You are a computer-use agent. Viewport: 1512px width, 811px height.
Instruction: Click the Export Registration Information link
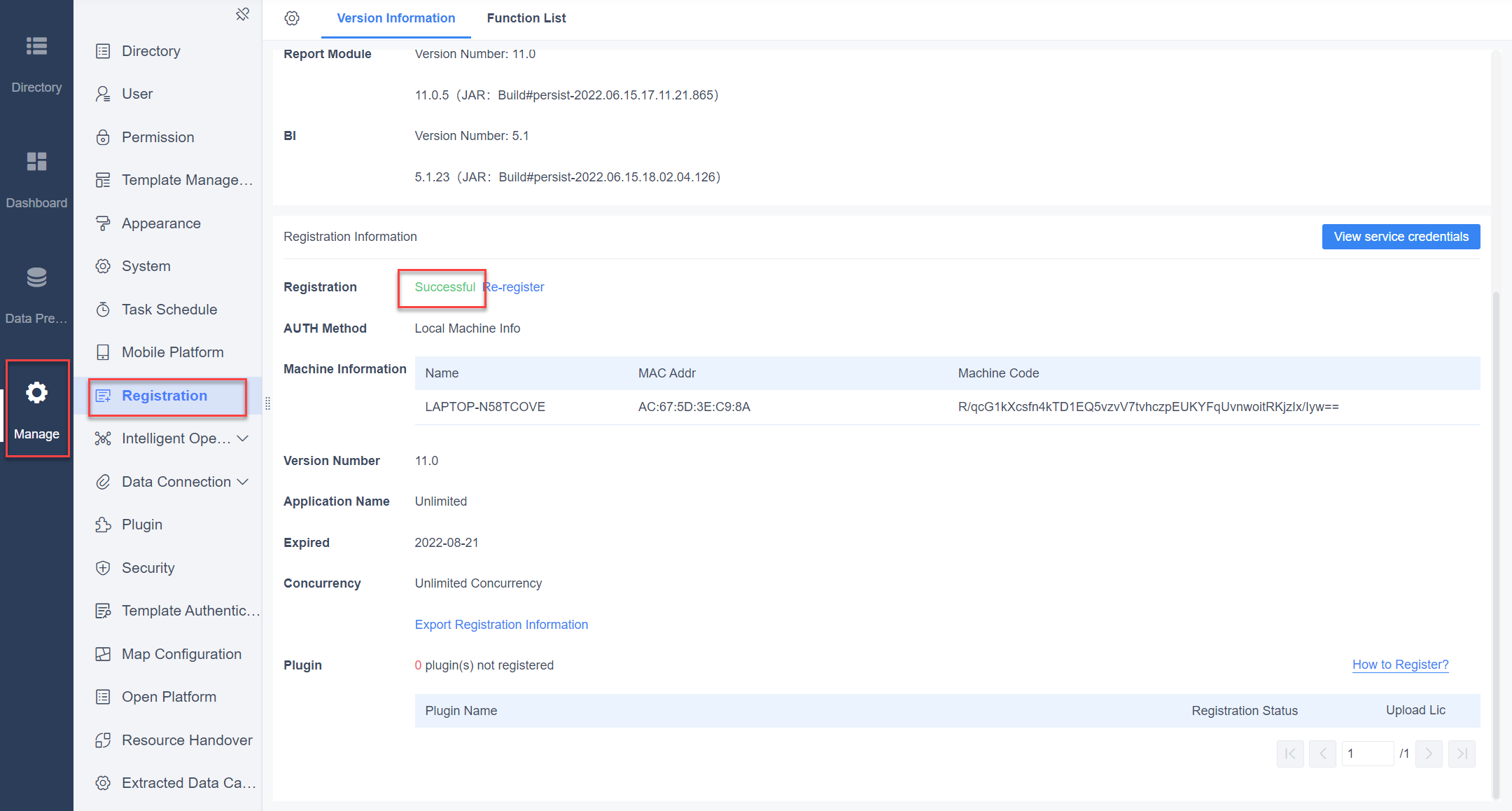point(501,624)
